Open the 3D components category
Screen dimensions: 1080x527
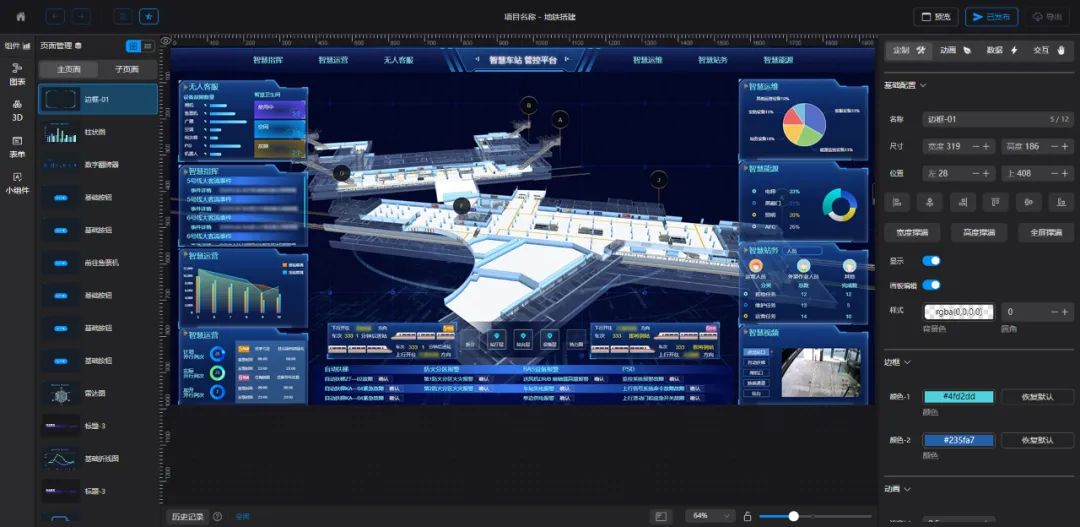[17, 110]
